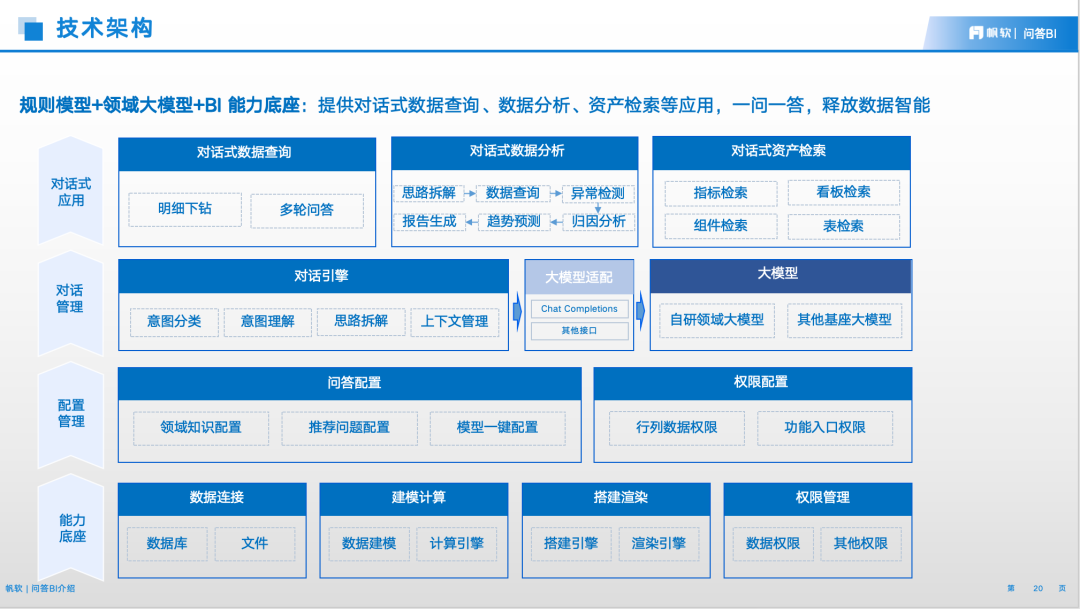Select the 意图分类 box
Viewport: 1080px width, 609px height.
[x=174, y=322]
